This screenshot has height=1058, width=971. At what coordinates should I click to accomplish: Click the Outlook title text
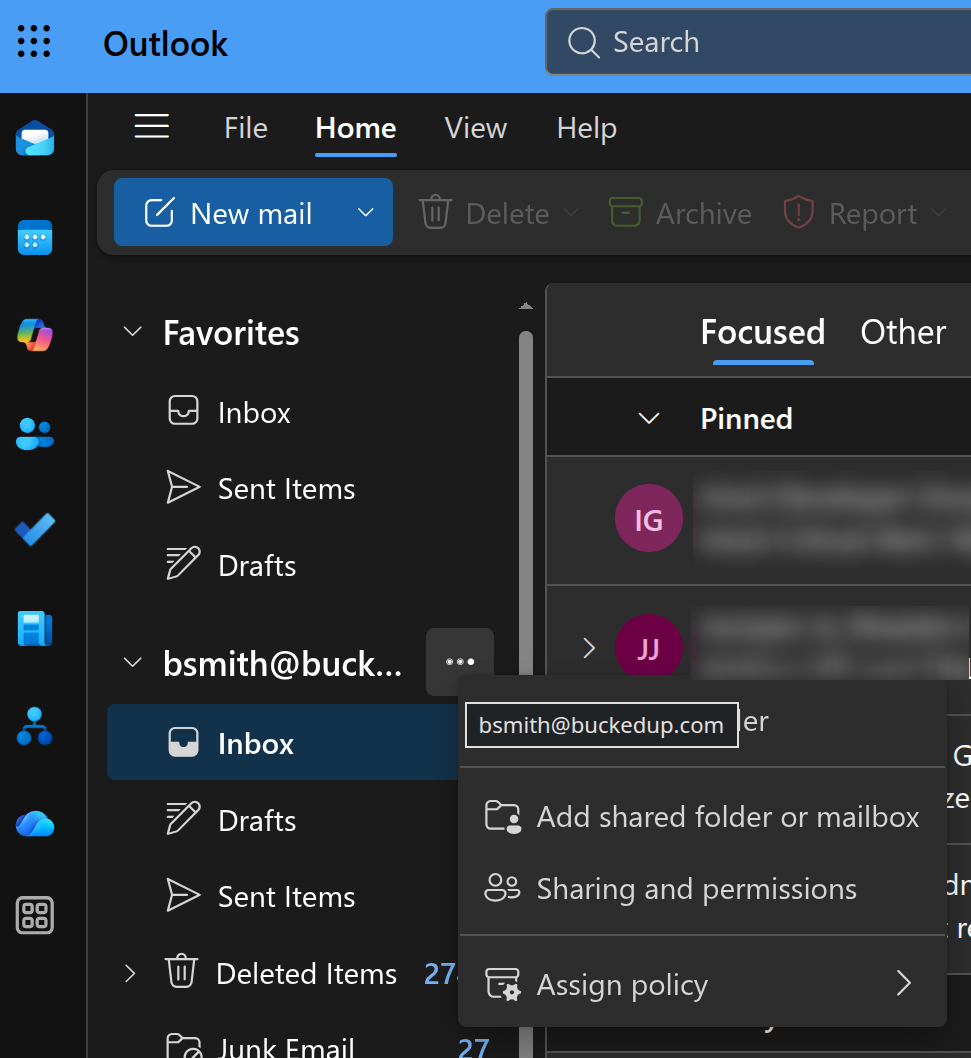(x=165, y=44)
